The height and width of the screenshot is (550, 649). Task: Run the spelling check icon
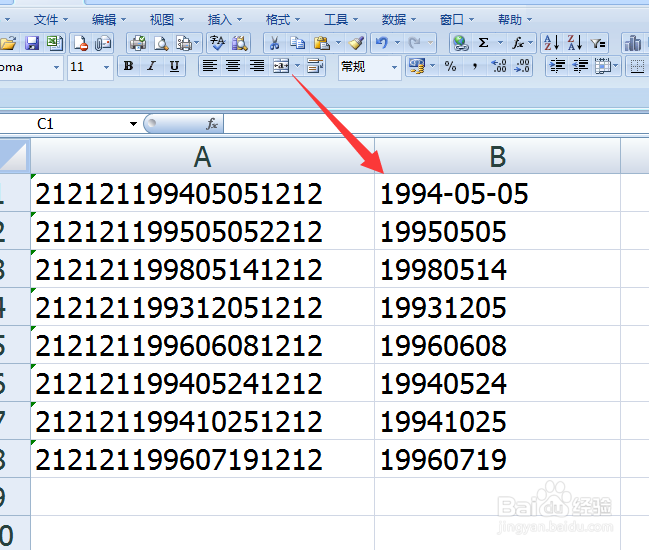[217, 43]
